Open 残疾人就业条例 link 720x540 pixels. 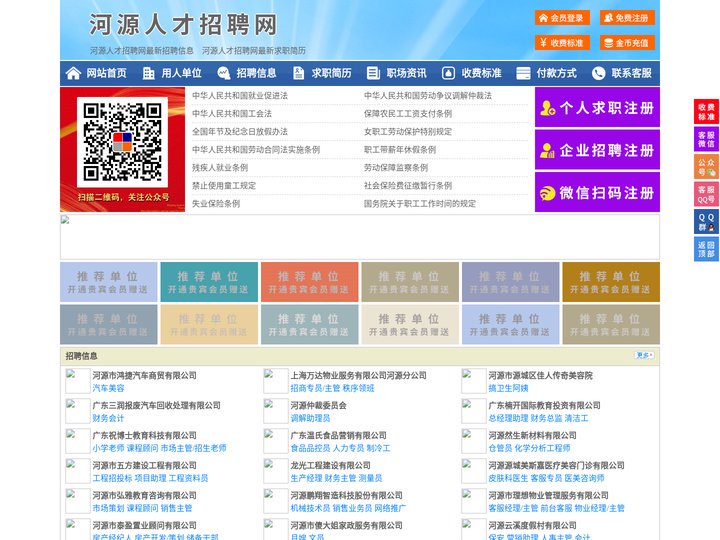click(220, 167)
